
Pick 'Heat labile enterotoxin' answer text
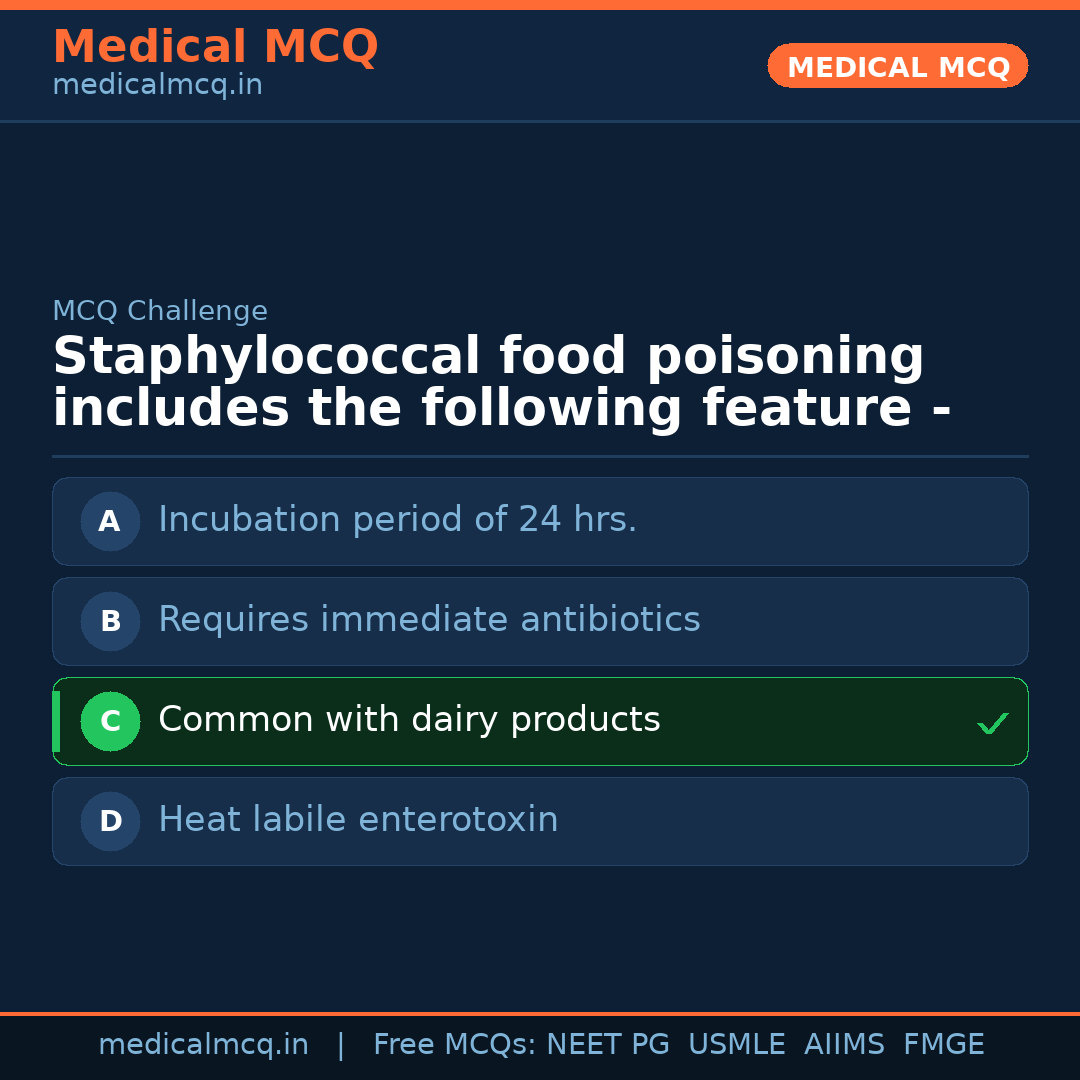[358, 820]
